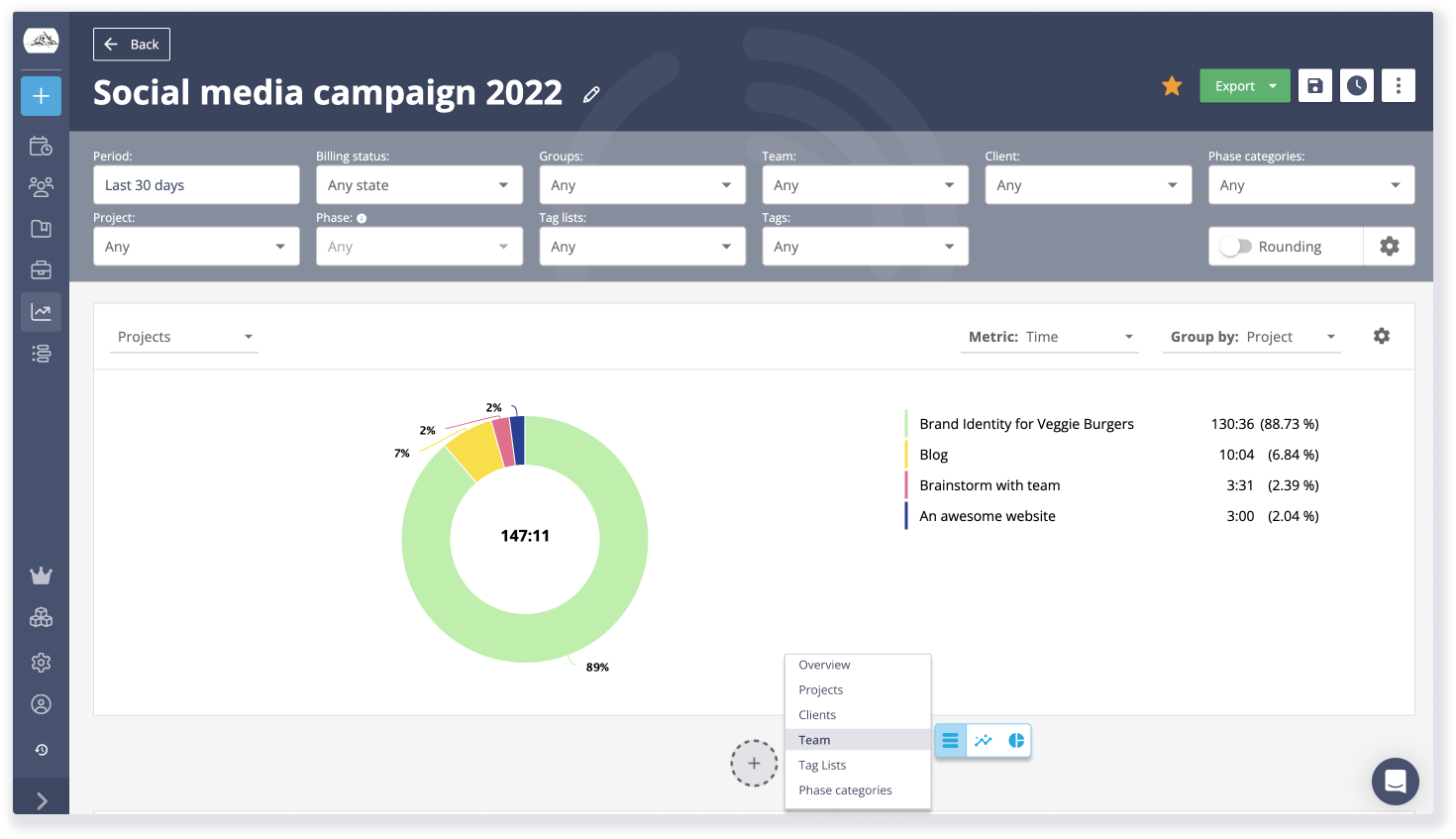Expand the Billing status dropdown

[418, 184]
